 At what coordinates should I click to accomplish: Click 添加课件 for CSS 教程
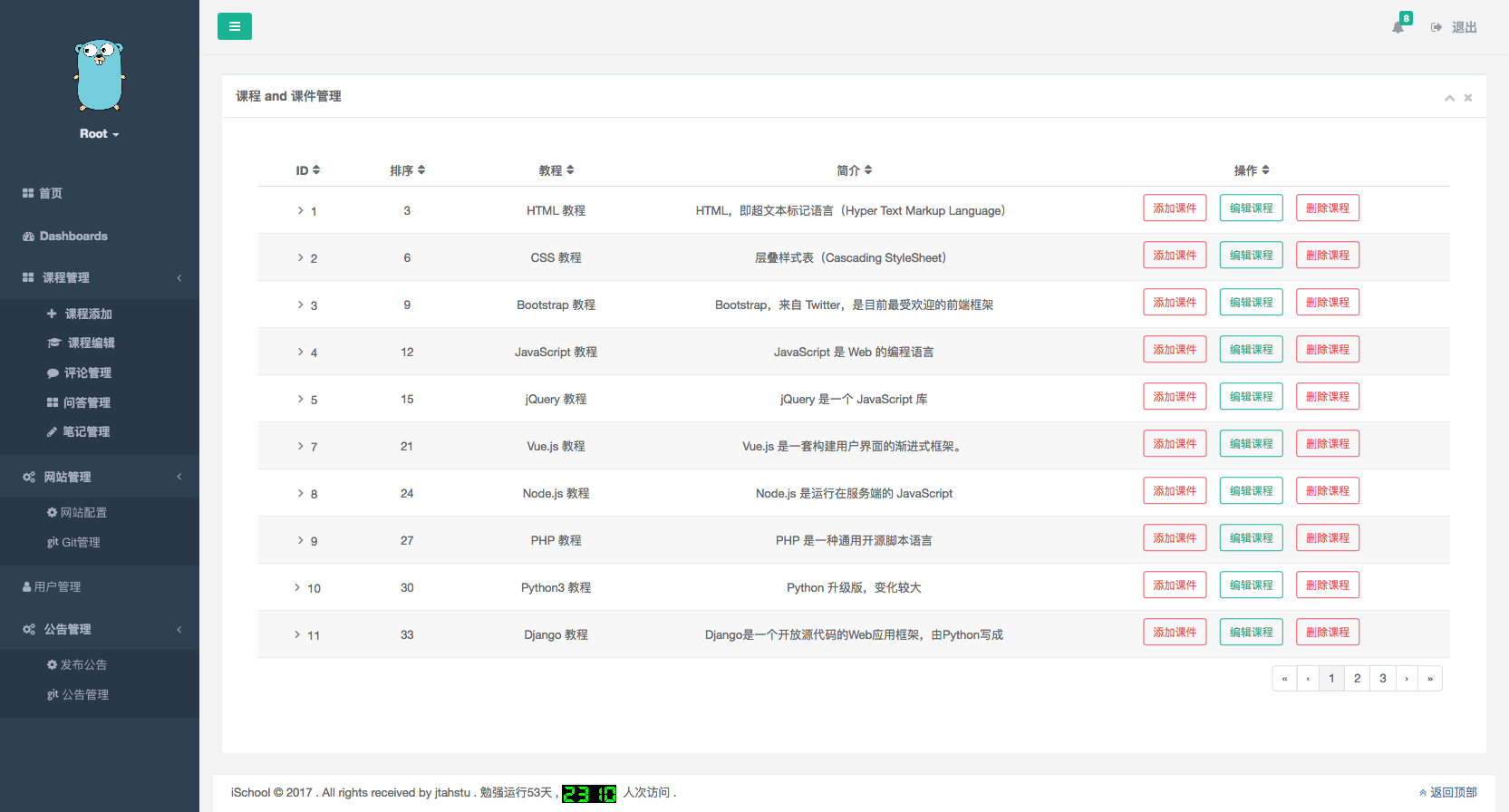coord(1175,256)
